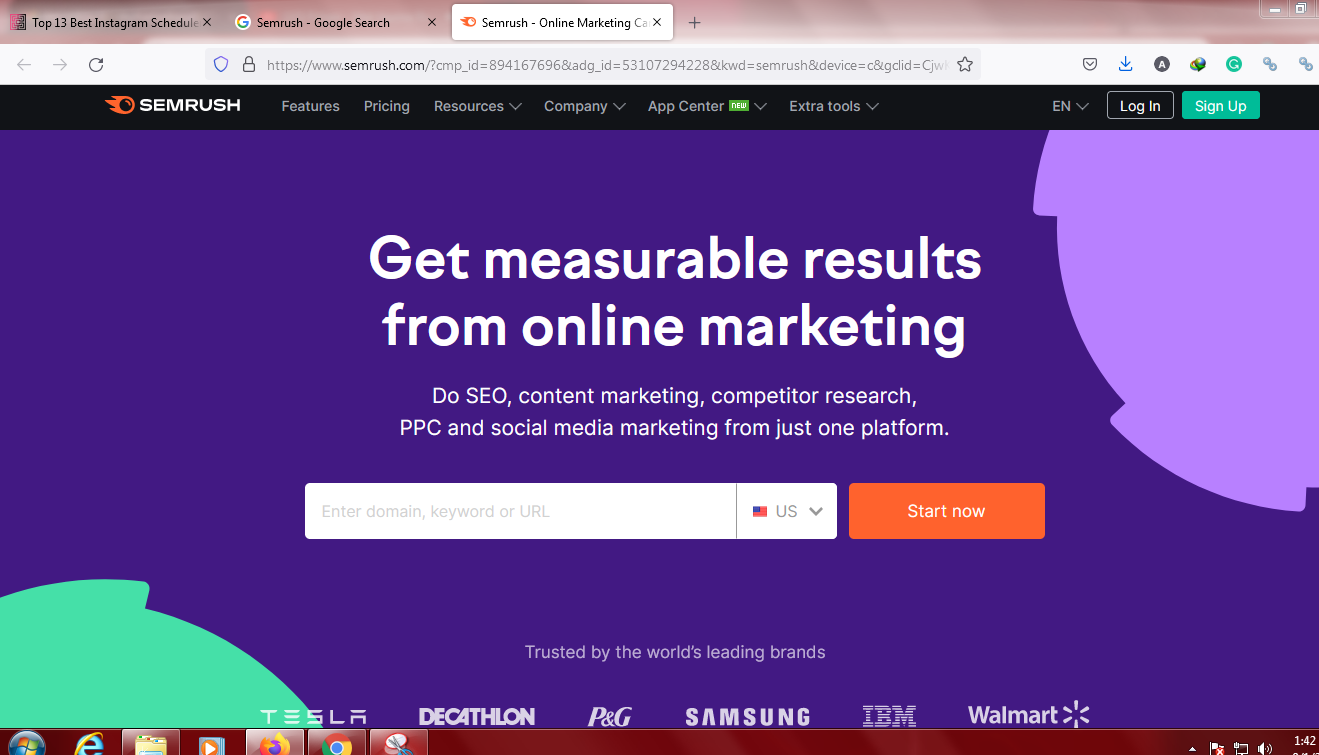Focus the Enter domain, keyword or URL field
The image size is (1319, 755).
pos(520,511)
